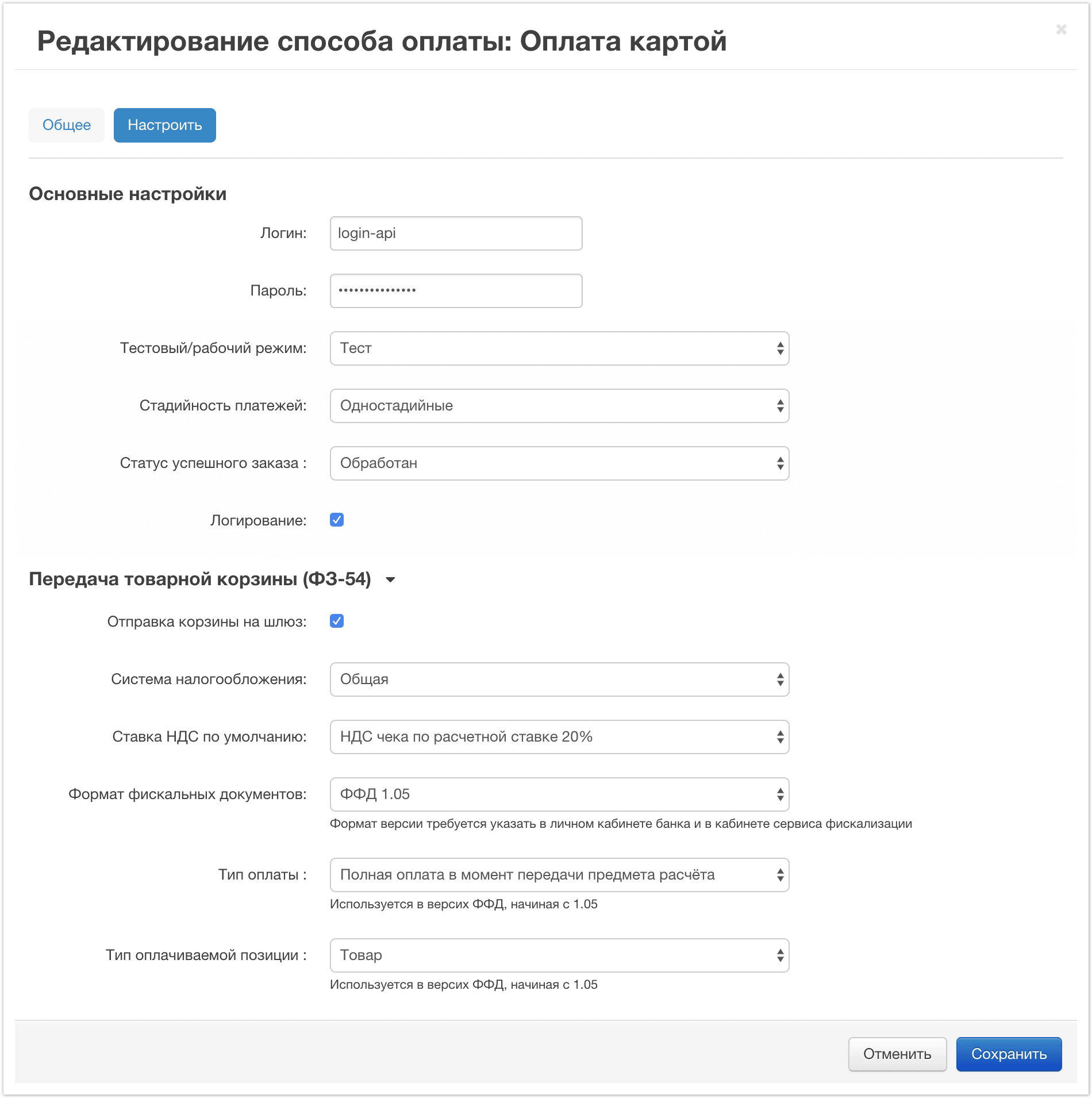Uncheck Отправка корзины на шлюз
This screenshot has width=1092, height=1098.
[337, 621]
